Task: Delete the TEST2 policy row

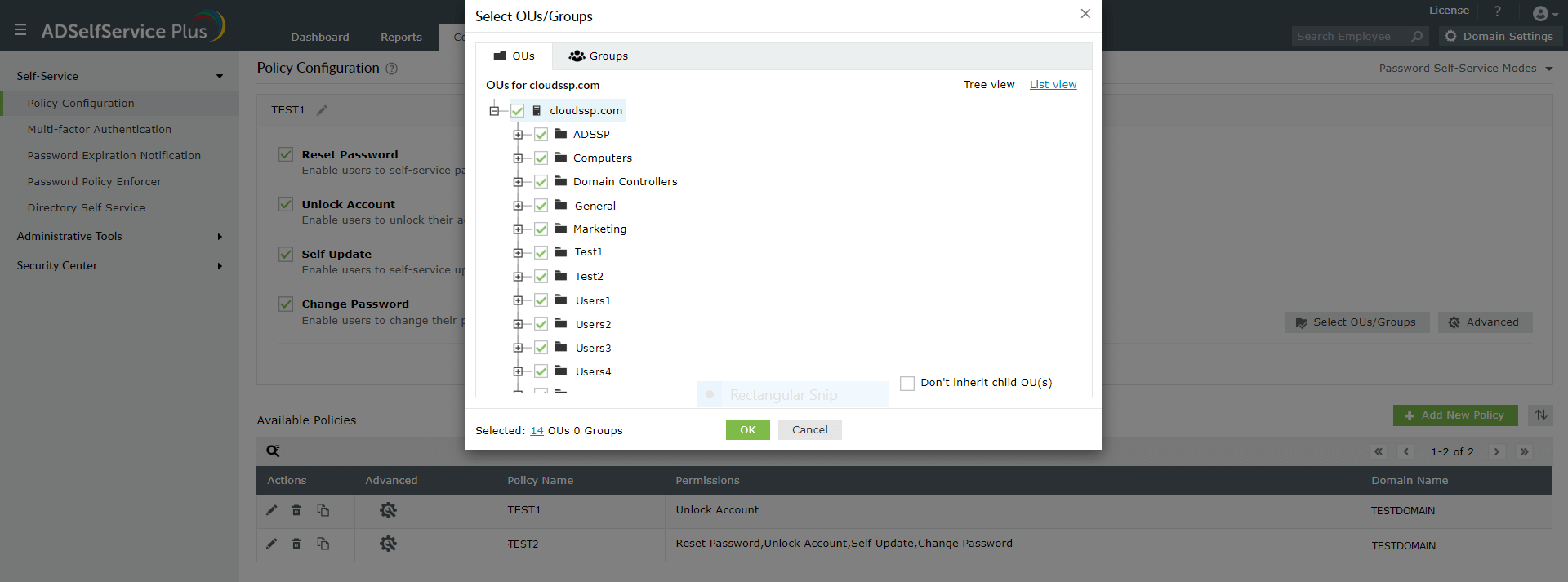Action: coord(296,544)
